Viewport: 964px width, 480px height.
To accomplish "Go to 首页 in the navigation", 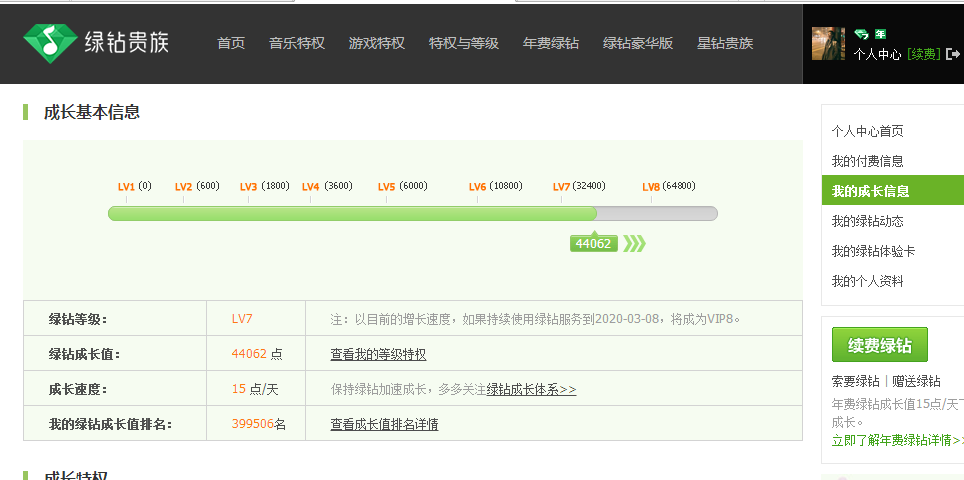I will [231, 43].
